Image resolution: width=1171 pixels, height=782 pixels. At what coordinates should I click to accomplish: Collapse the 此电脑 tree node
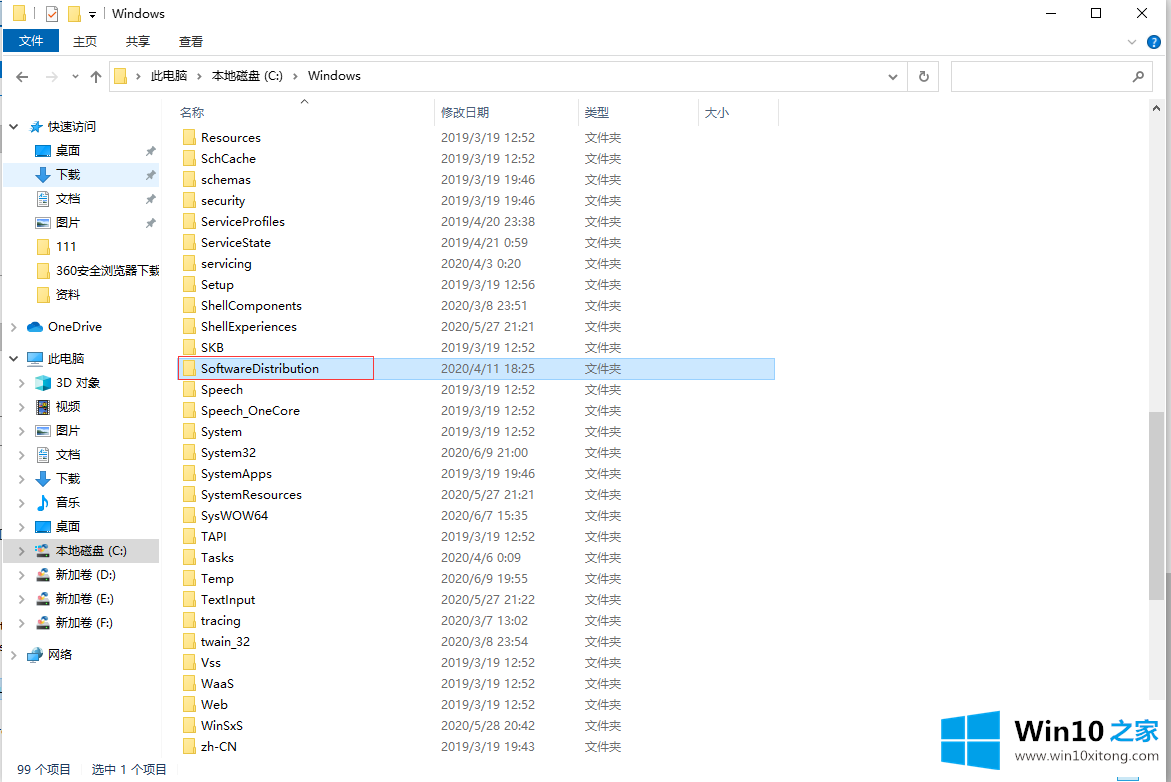click(13, 359)
